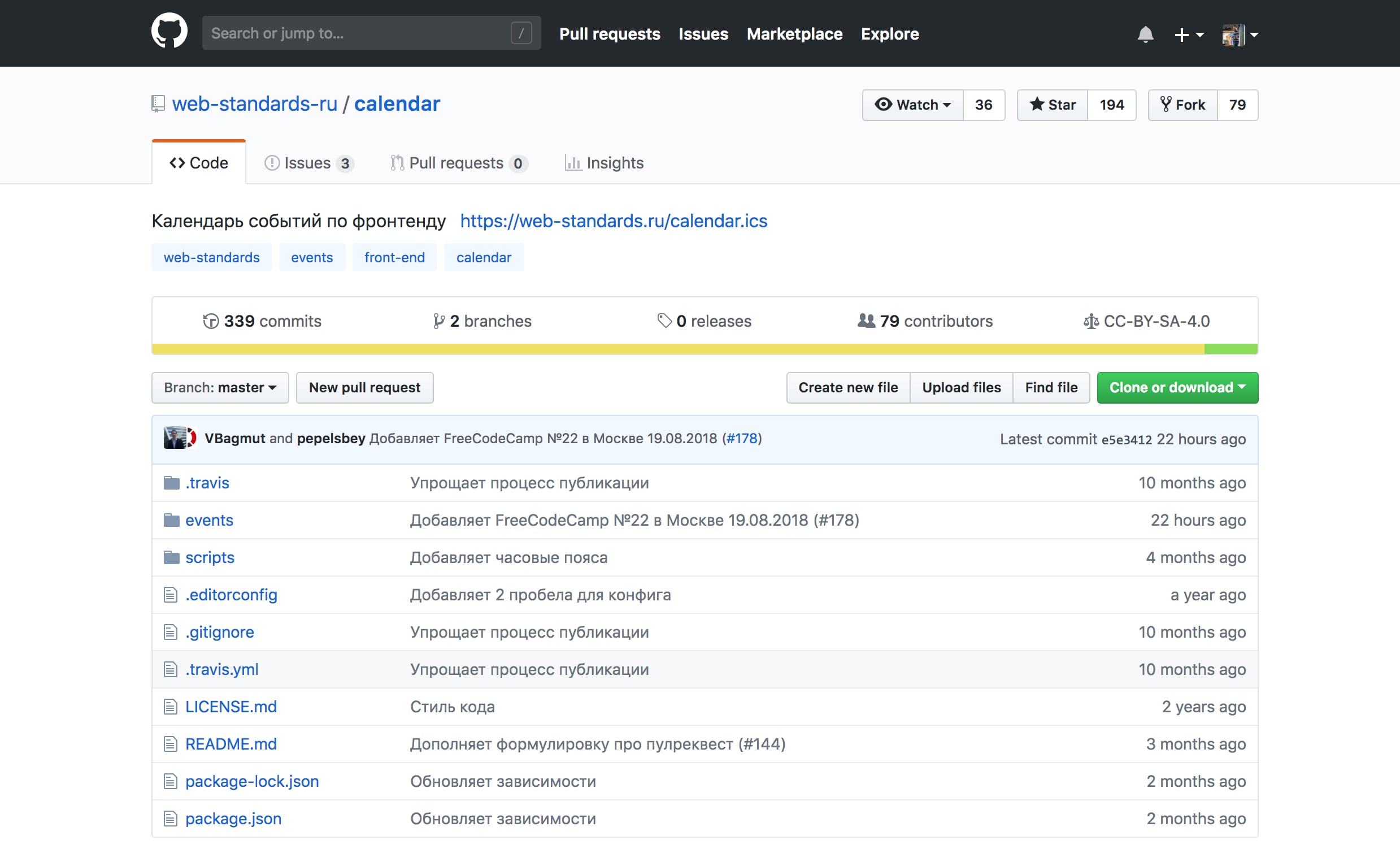Click the Pull requests tab icon
This screenshot has width=1400, height=844.
click(x=397, y=162)
